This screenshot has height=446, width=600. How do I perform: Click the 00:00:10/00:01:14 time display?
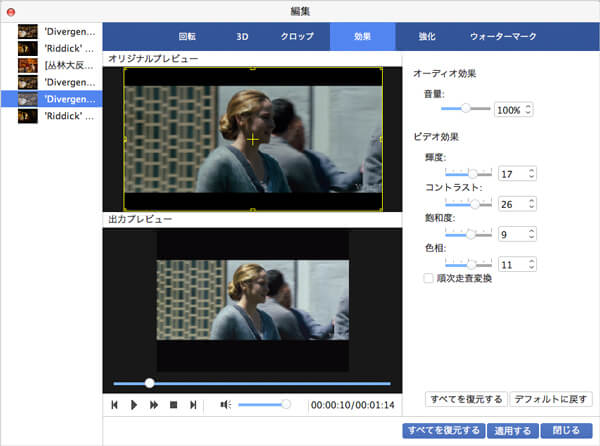tap(352, 405)
